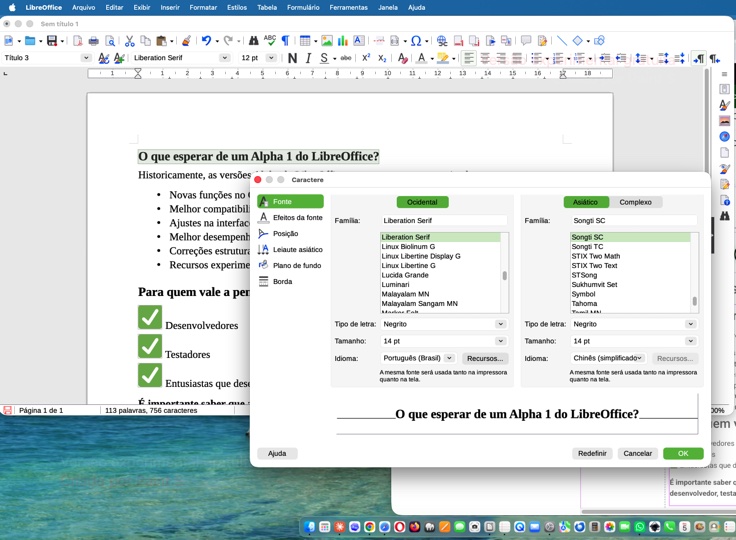This screenshot has height=540, width=736.
Task: Open the Formatar menu
Action: [203, 8]
